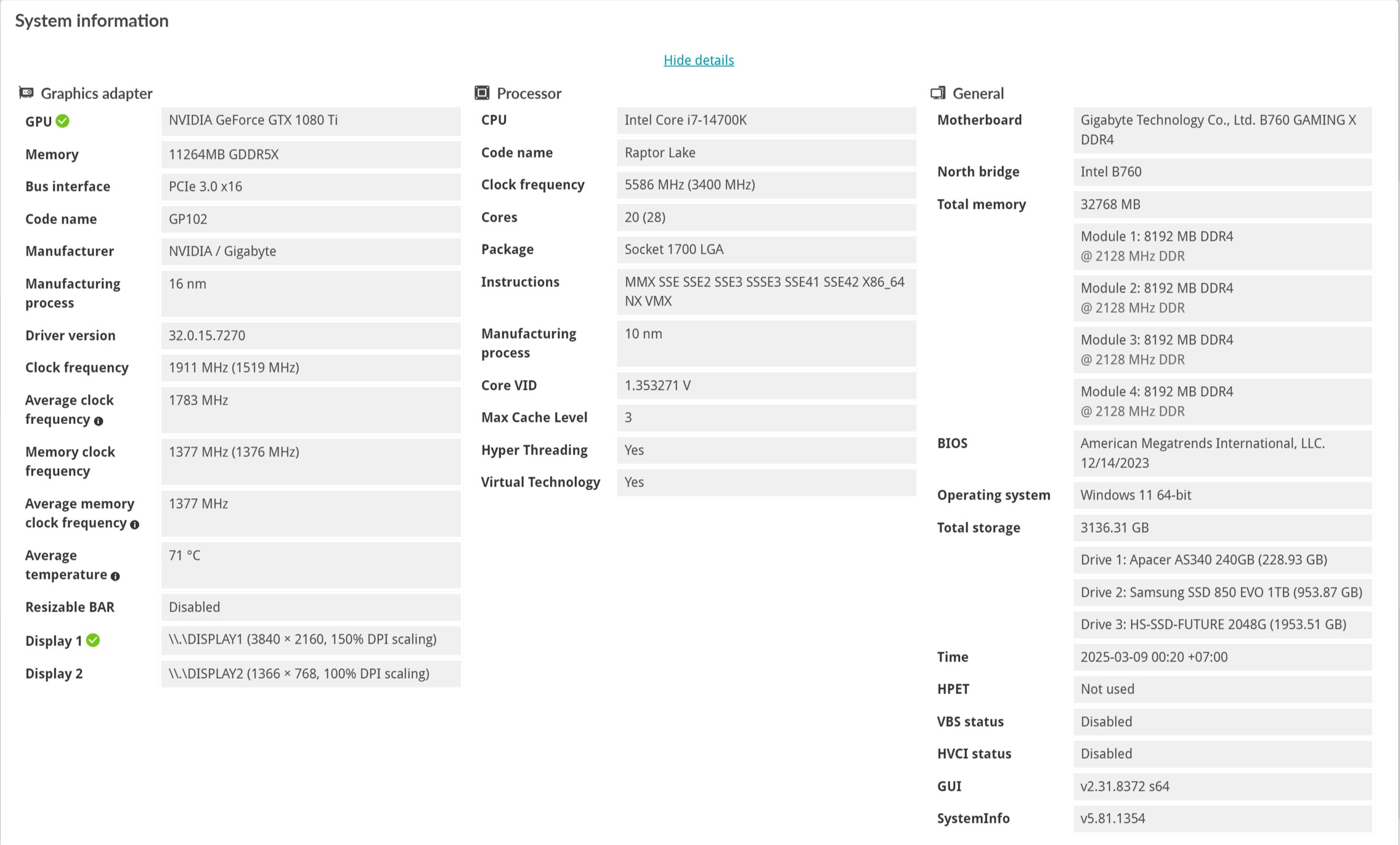
Task: Click the Operating system label
Action: (x=993, y=495)
